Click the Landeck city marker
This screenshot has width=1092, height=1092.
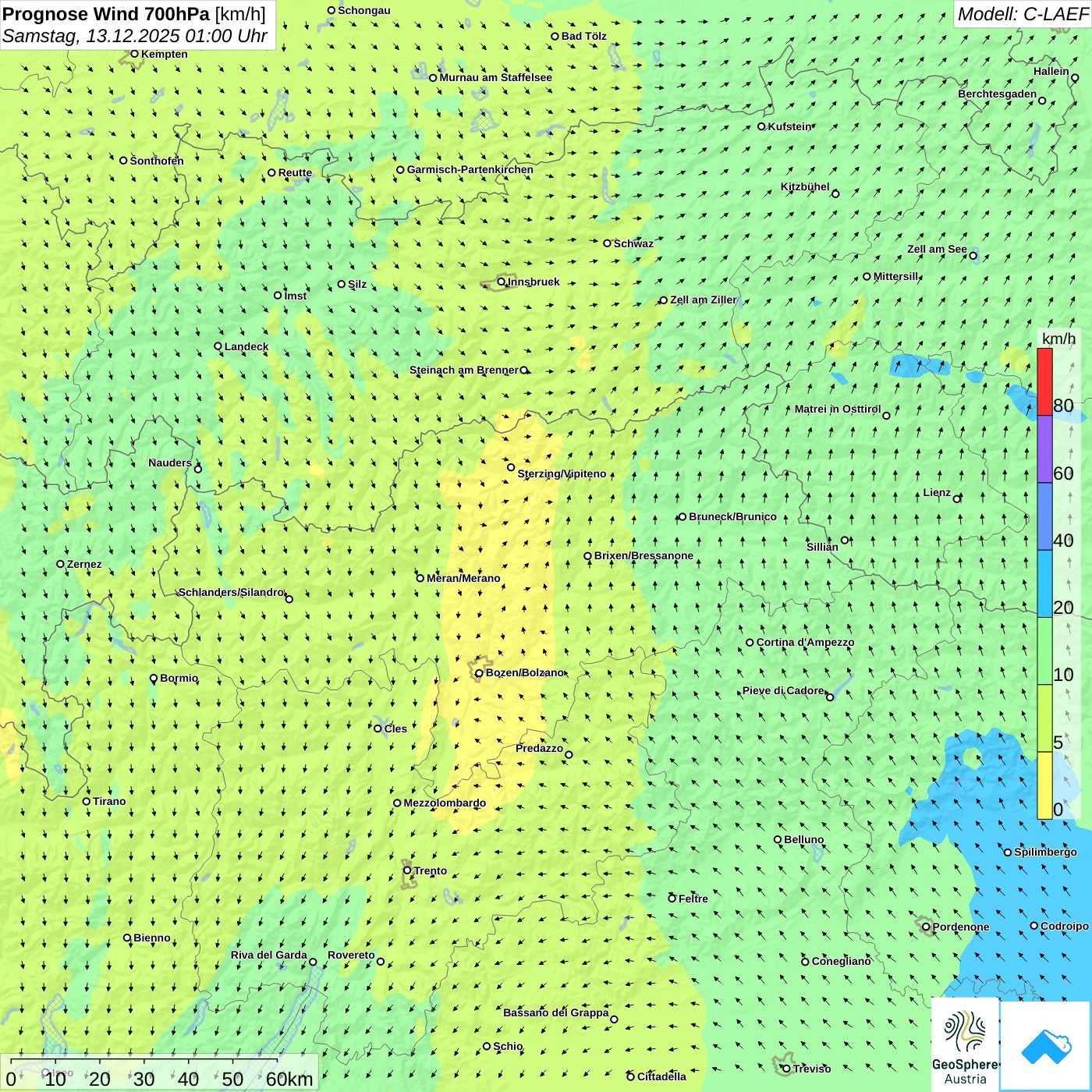pyautogui.click(x=218, y=346)
